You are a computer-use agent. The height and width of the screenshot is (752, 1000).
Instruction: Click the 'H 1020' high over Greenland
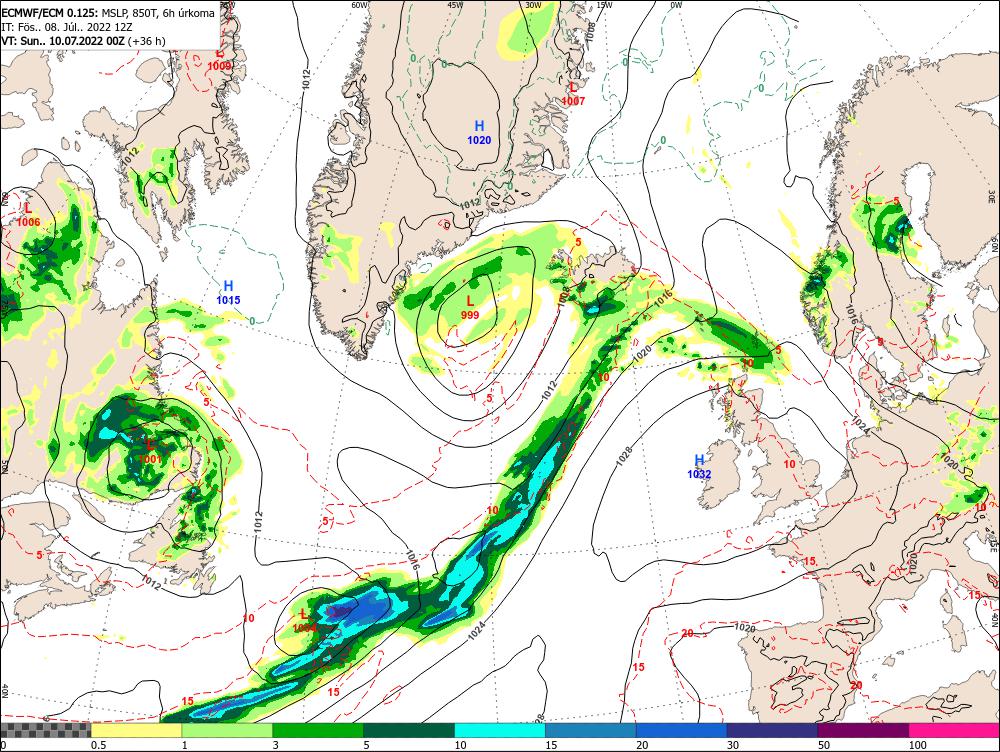click(479, 133)
